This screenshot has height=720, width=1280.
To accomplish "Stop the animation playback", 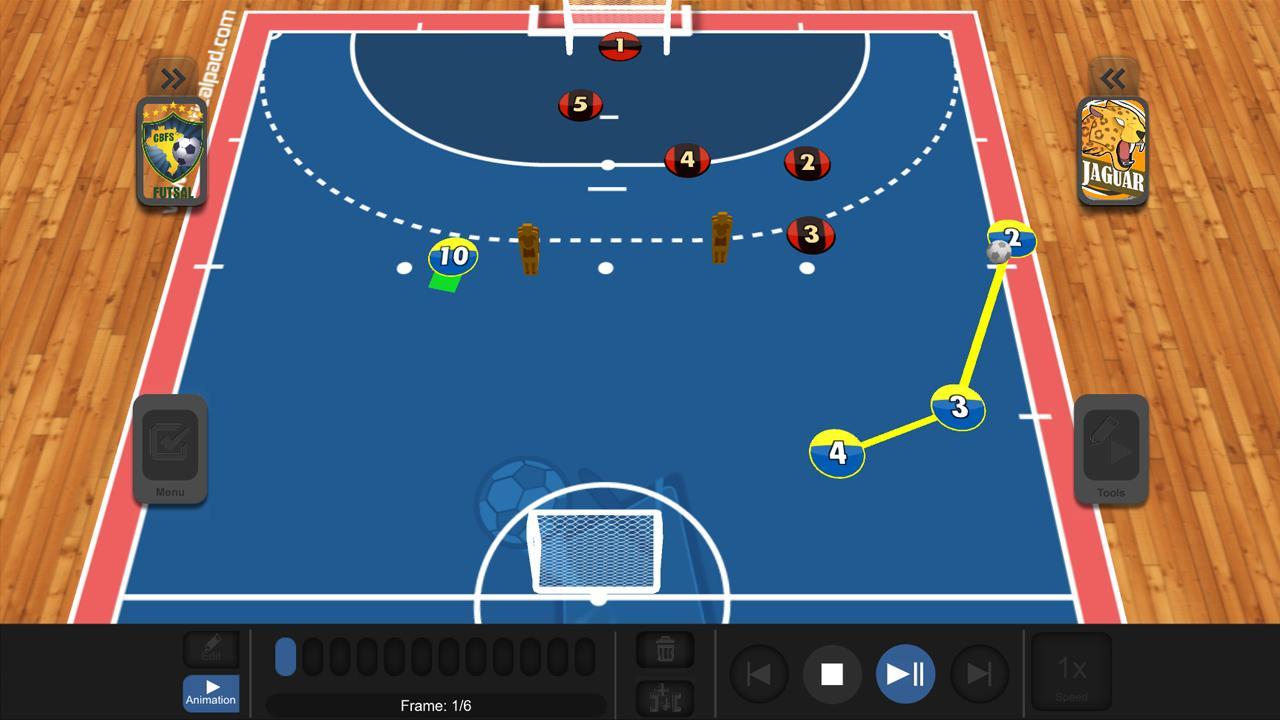I will tap(832, 674).
